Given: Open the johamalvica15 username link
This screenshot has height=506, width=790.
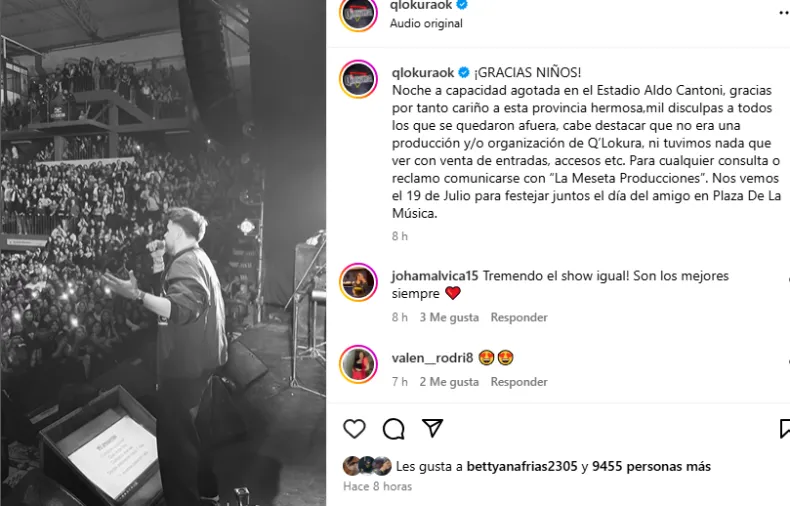Looking at the screenshot, I should pos(435,276).
